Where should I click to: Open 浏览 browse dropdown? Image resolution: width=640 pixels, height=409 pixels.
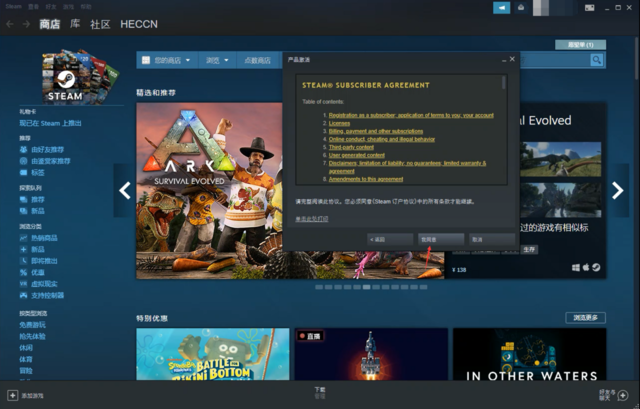coord(217,60)
